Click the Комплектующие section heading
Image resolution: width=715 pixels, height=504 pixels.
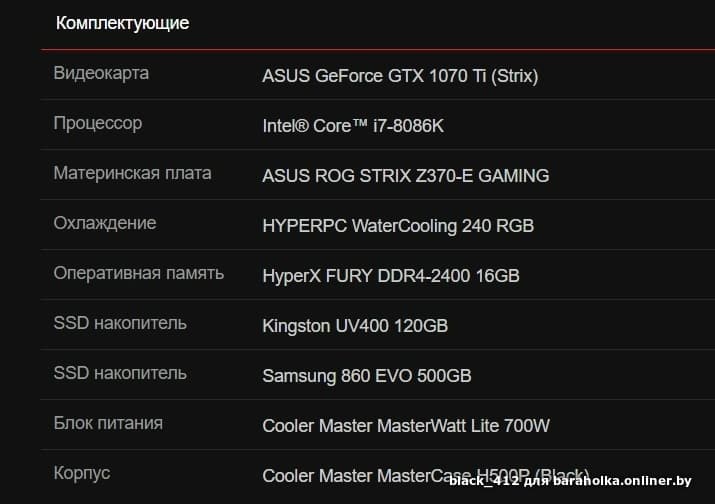[x=122, y=23]
